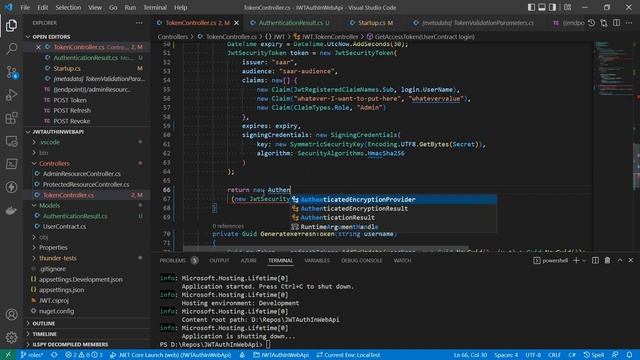The width and height of the screenshot is (640, 360).
Task: Open editor more actions ellipsis
Action: [629, 23]
